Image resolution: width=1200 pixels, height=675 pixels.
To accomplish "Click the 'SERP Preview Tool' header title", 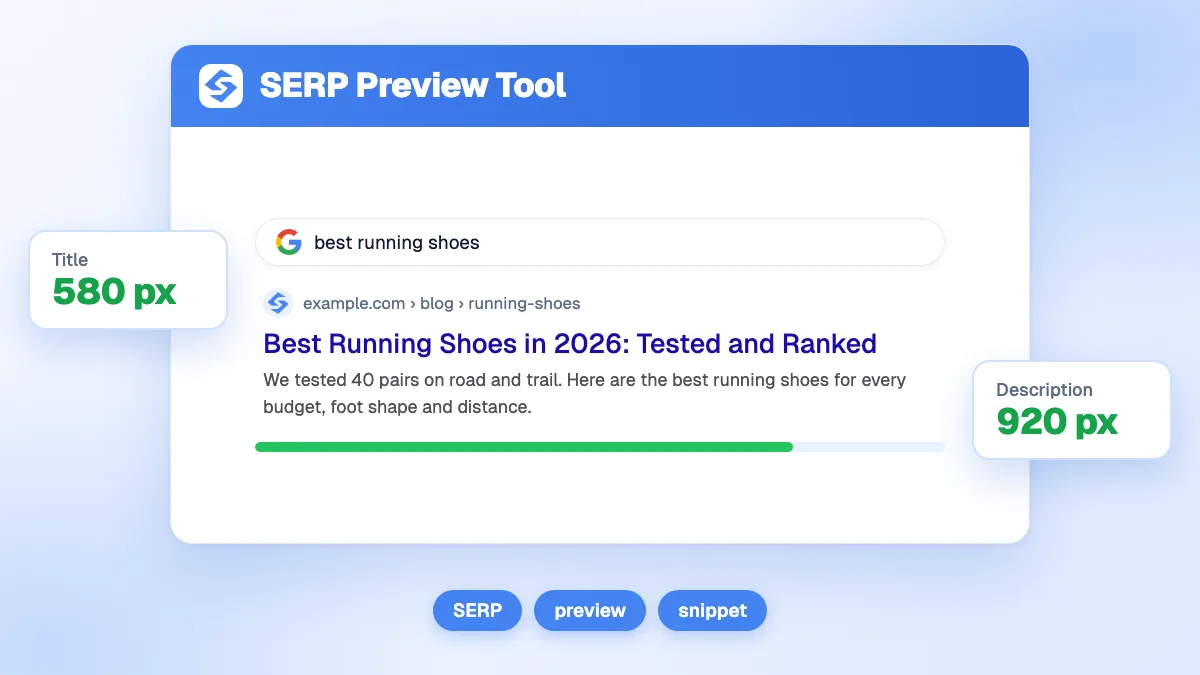I will point(413,86).
